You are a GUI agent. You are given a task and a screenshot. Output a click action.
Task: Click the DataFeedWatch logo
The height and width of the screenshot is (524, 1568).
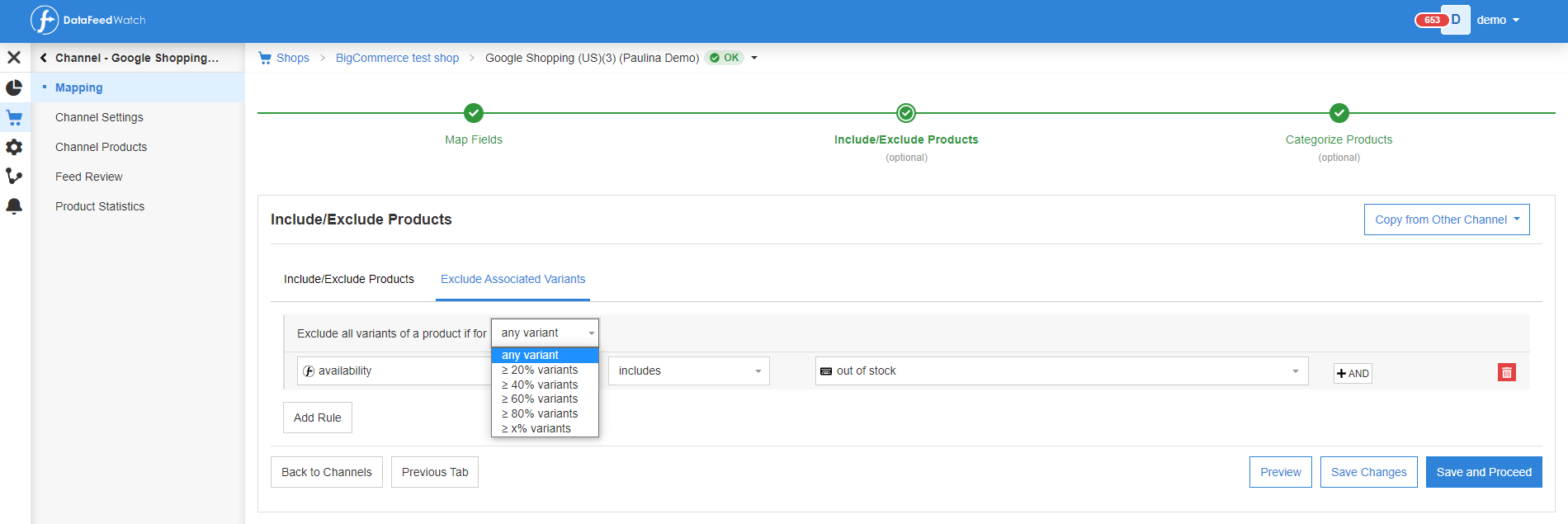[x=87, y=20]
